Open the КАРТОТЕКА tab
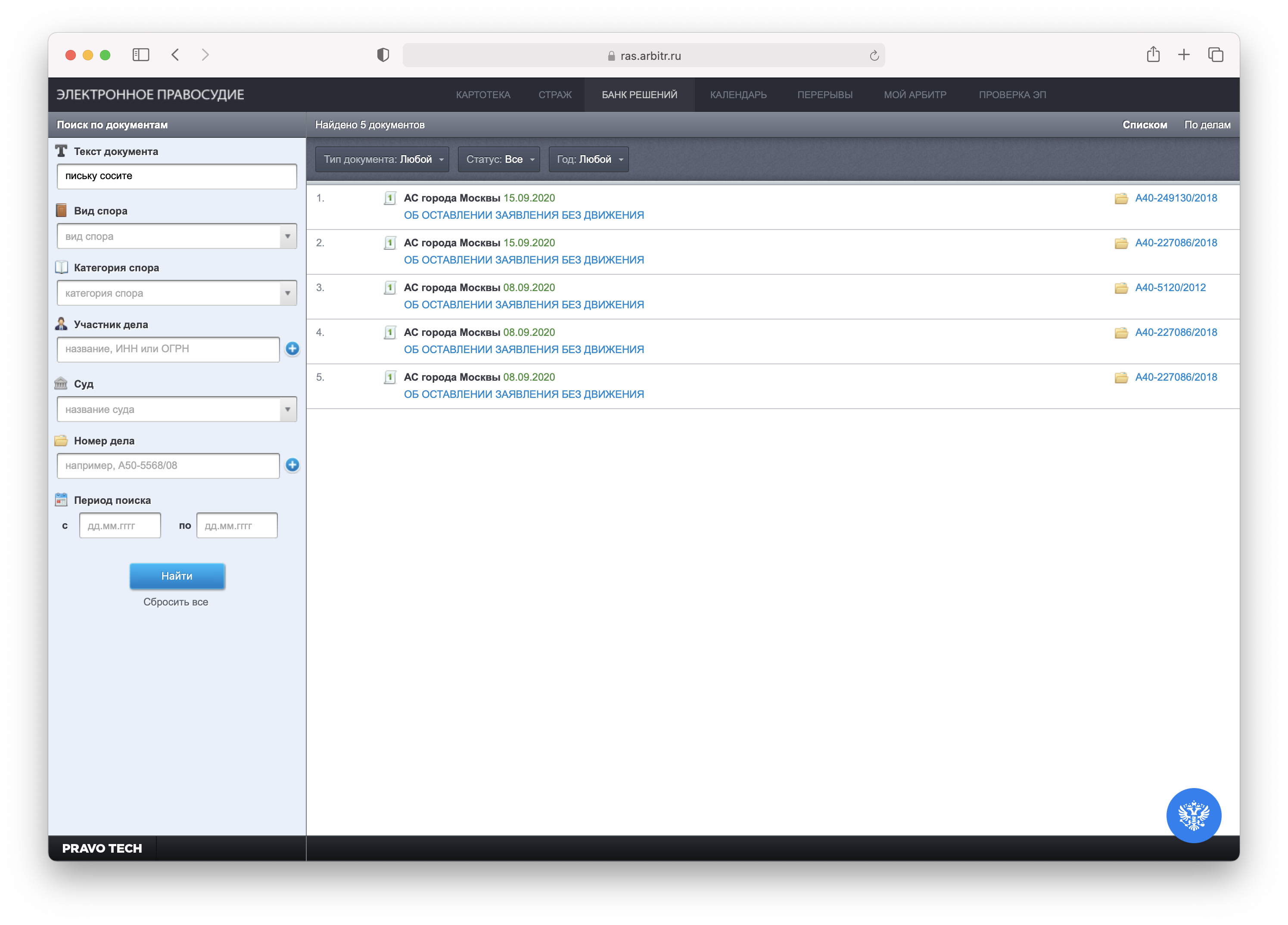 point(483,95)
